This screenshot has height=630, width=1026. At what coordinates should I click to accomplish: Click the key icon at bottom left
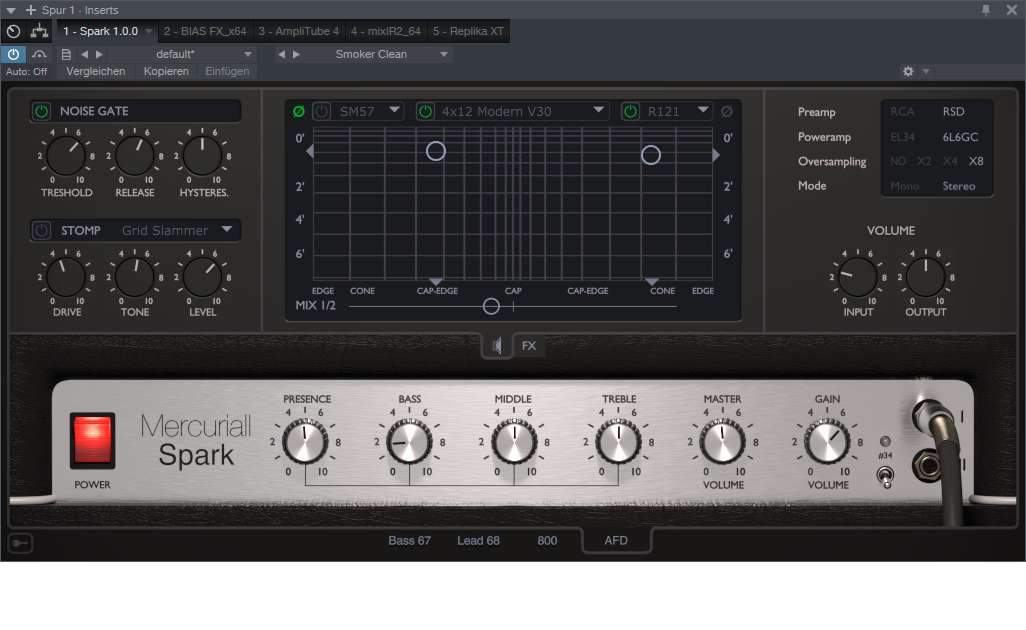click(21, 543)
